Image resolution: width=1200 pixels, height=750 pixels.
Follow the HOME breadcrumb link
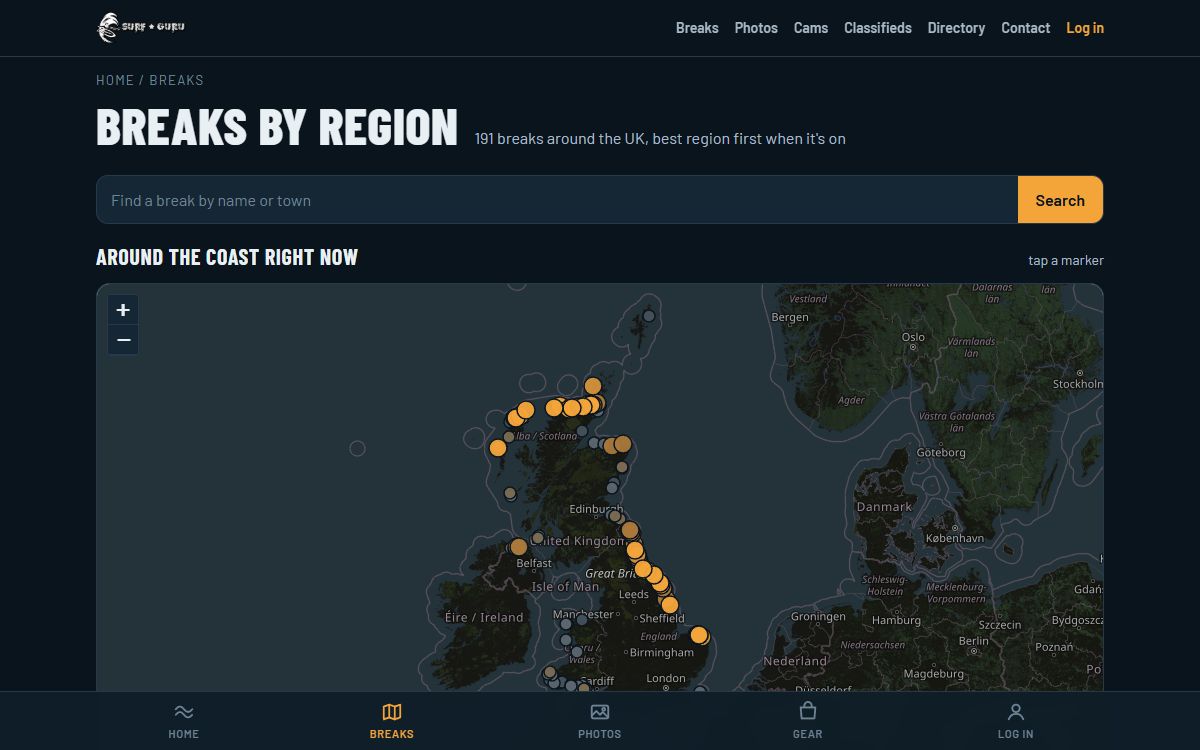pyautogui.click(x=115, y=80)
